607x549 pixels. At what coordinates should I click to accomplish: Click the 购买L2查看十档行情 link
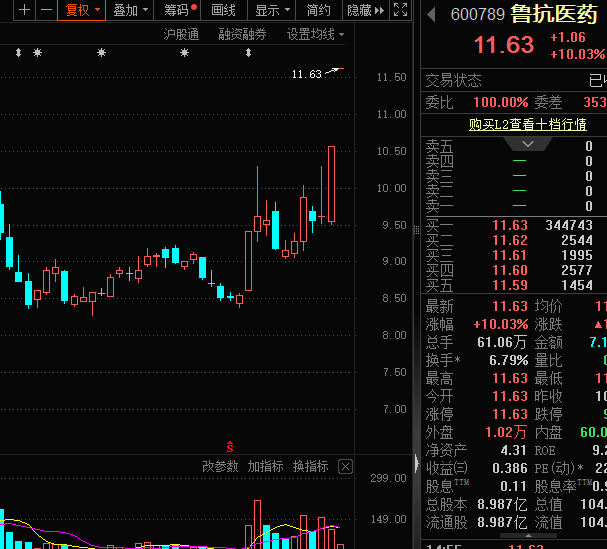click(x=527, y=124)
